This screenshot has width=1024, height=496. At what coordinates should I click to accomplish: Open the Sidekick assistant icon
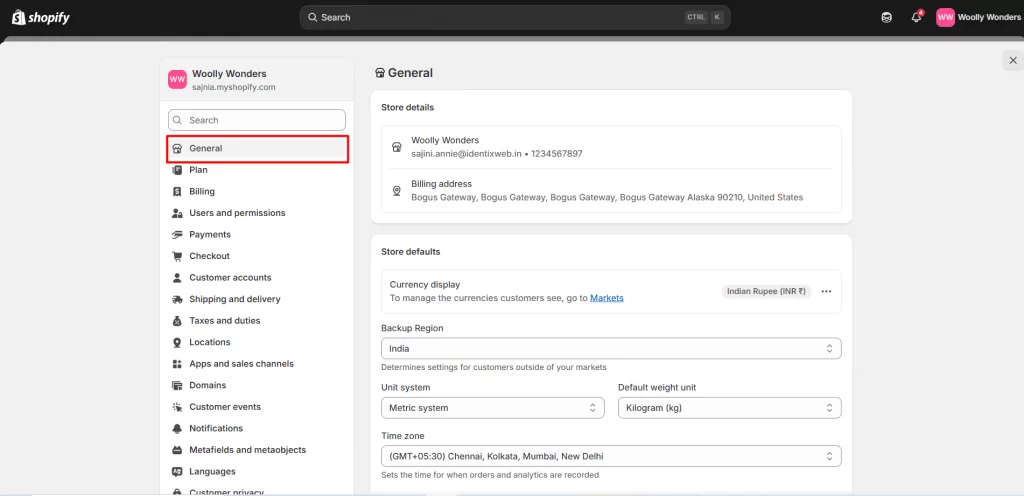point(886,18)
